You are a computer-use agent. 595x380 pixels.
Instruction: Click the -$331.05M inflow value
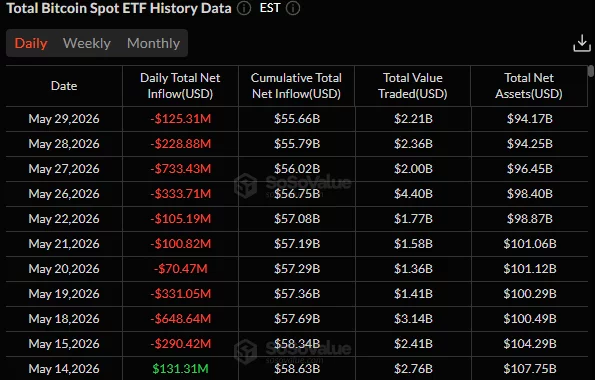[x=180, y=294]
